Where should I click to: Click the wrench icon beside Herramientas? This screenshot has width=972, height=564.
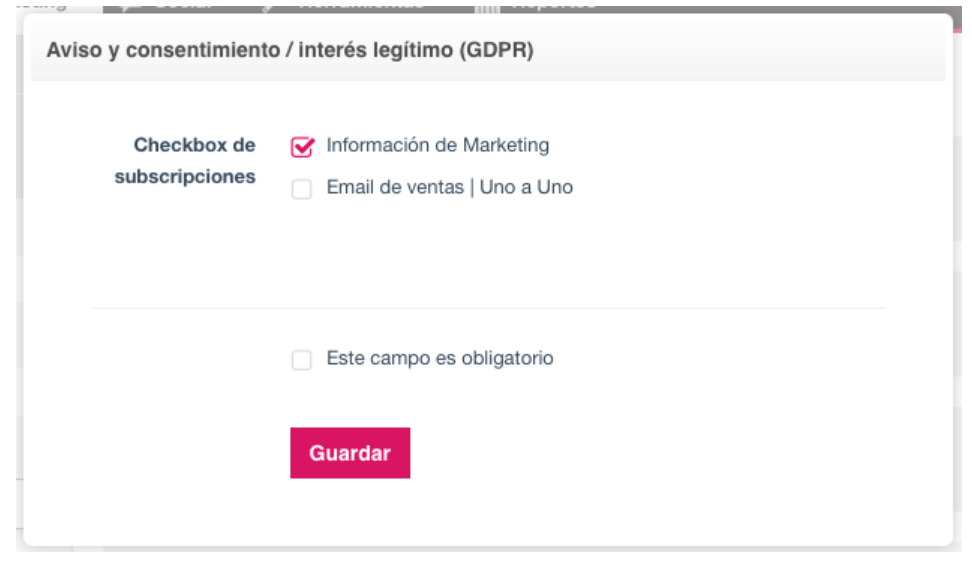click(268, 6)
